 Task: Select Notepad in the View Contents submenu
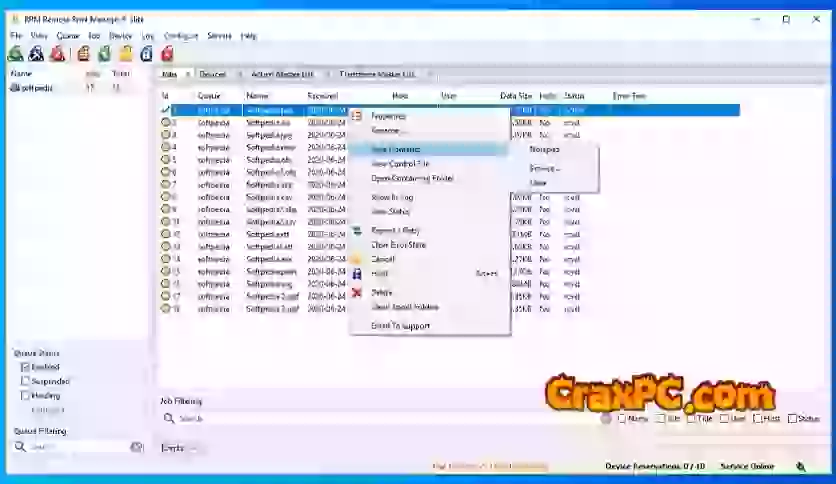pyautogui.click(x=544, y=149)
